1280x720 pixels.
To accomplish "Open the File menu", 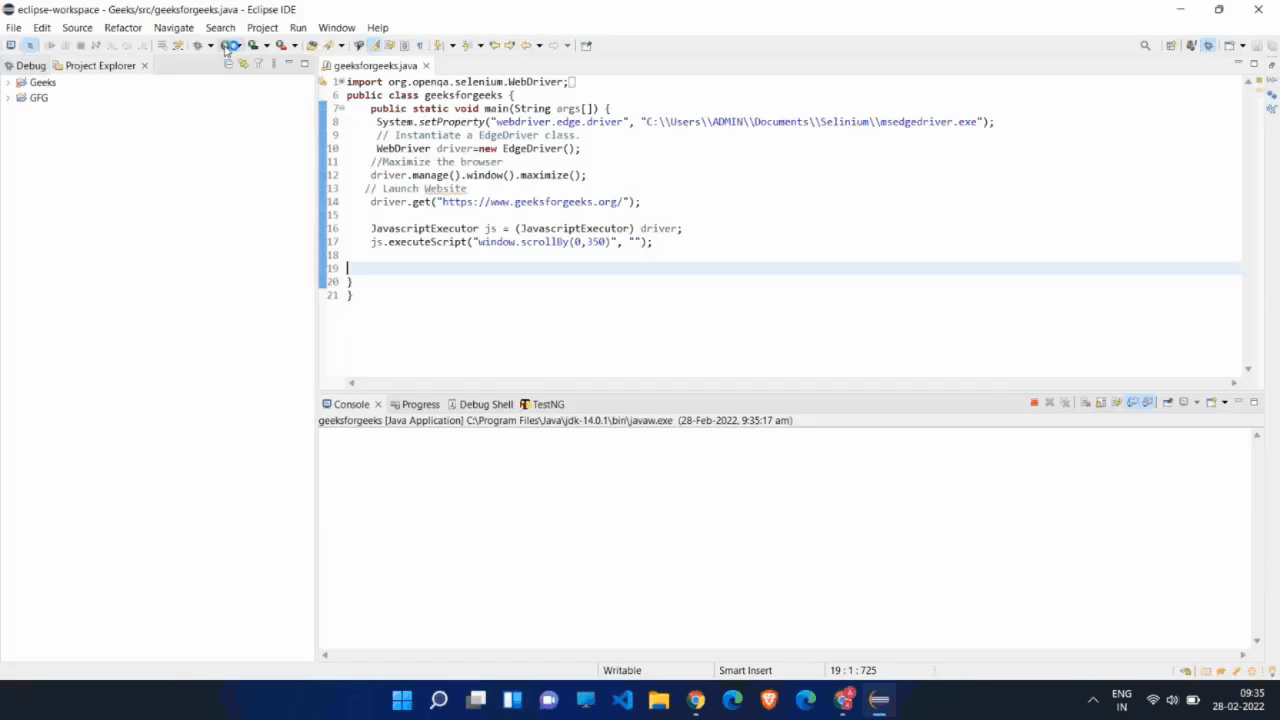I will click(x=13, y=28).
